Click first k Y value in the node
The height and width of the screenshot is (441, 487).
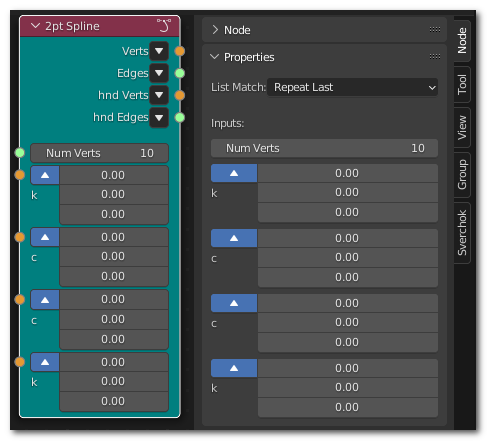pyautogui.click(x=114, y=194)
